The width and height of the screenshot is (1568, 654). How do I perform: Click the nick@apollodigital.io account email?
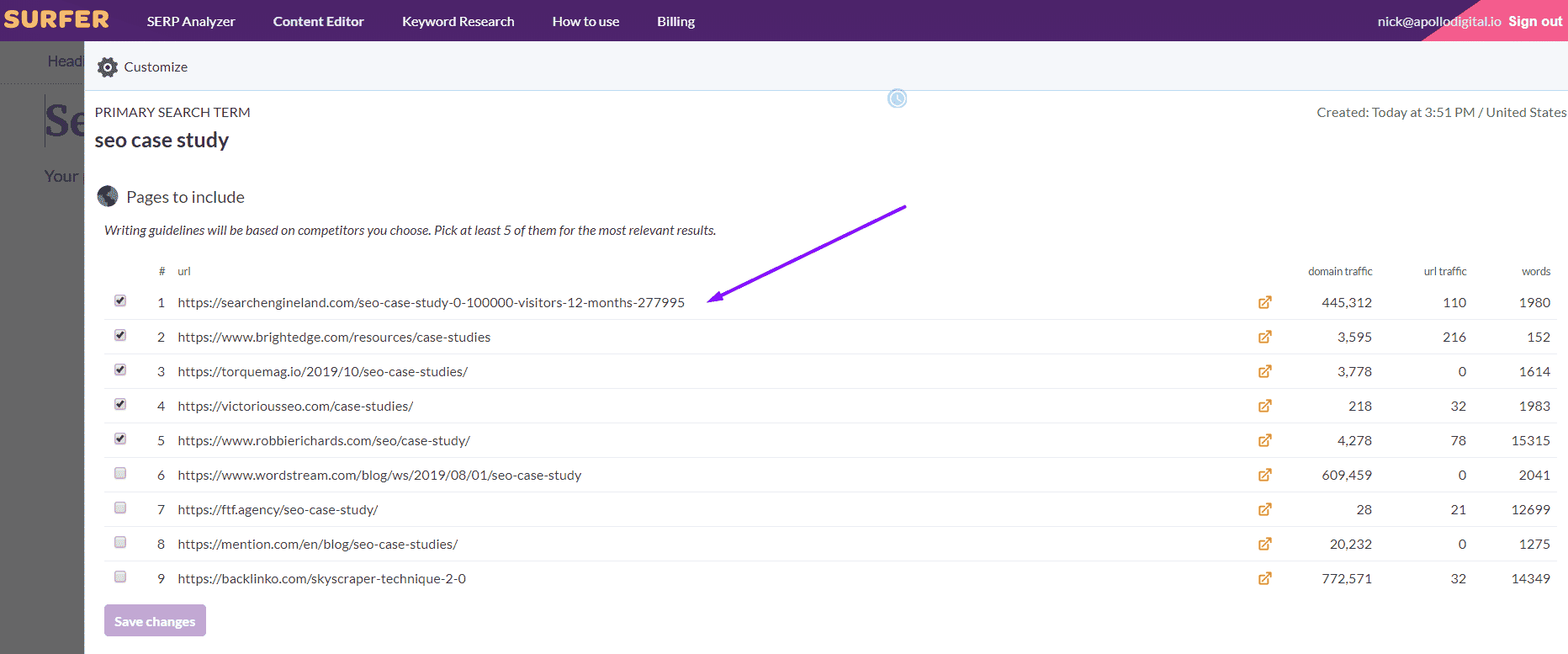(1439, 22)
